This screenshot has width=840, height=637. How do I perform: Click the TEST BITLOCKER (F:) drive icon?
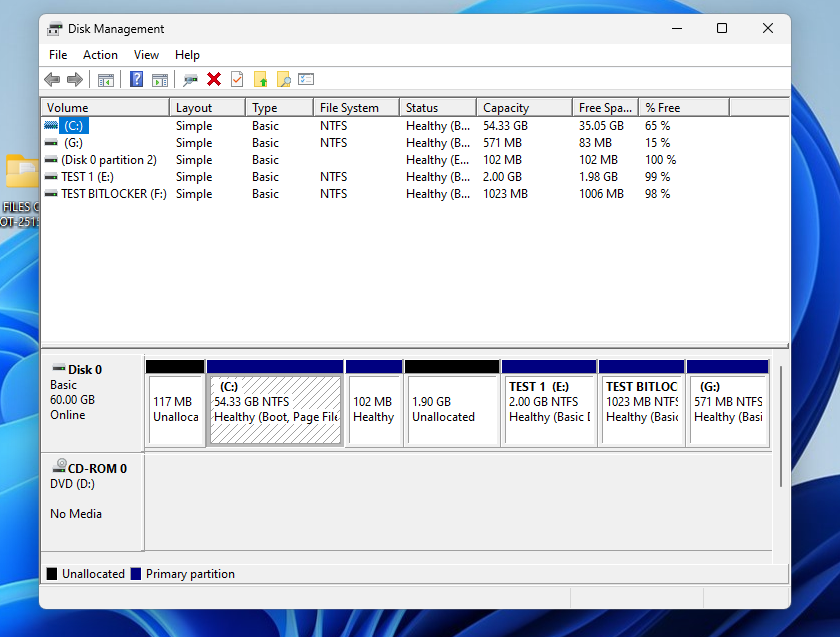[x=51, y=194]
